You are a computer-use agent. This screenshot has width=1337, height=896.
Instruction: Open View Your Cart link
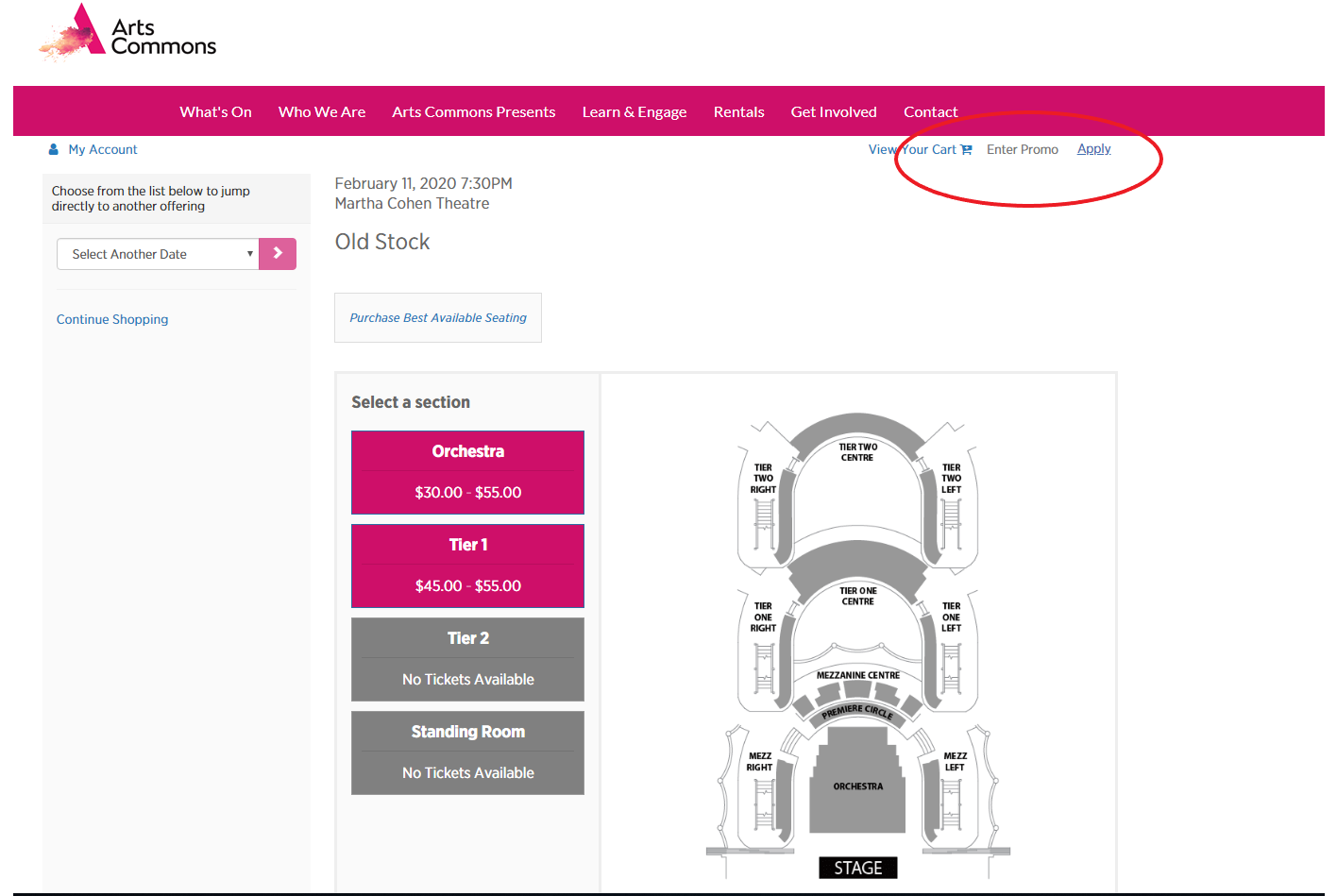[x=912, y=149]
